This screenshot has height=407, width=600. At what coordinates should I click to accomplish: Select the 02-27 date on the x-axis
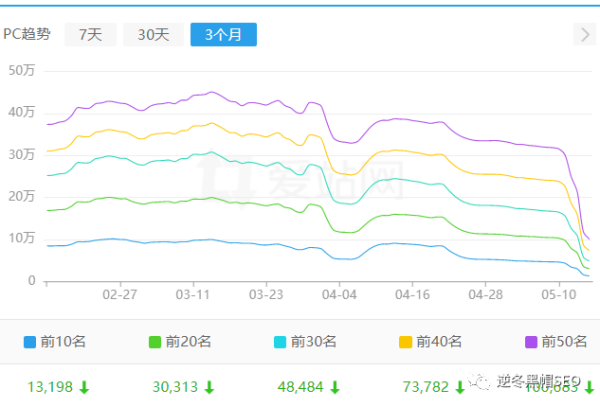click(x=119, y=296)
